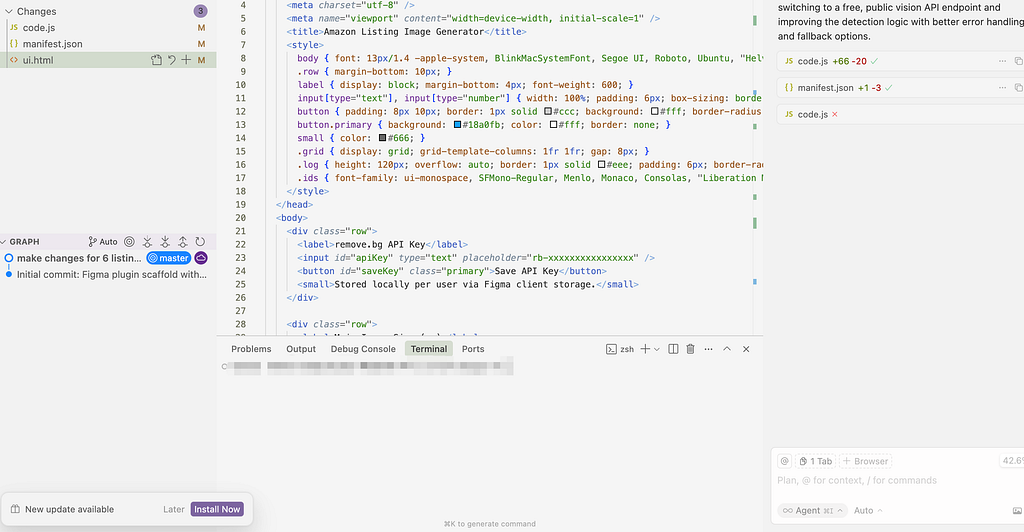Kill terminal with trash icon

pyautogui.click(x=690, y=349)
